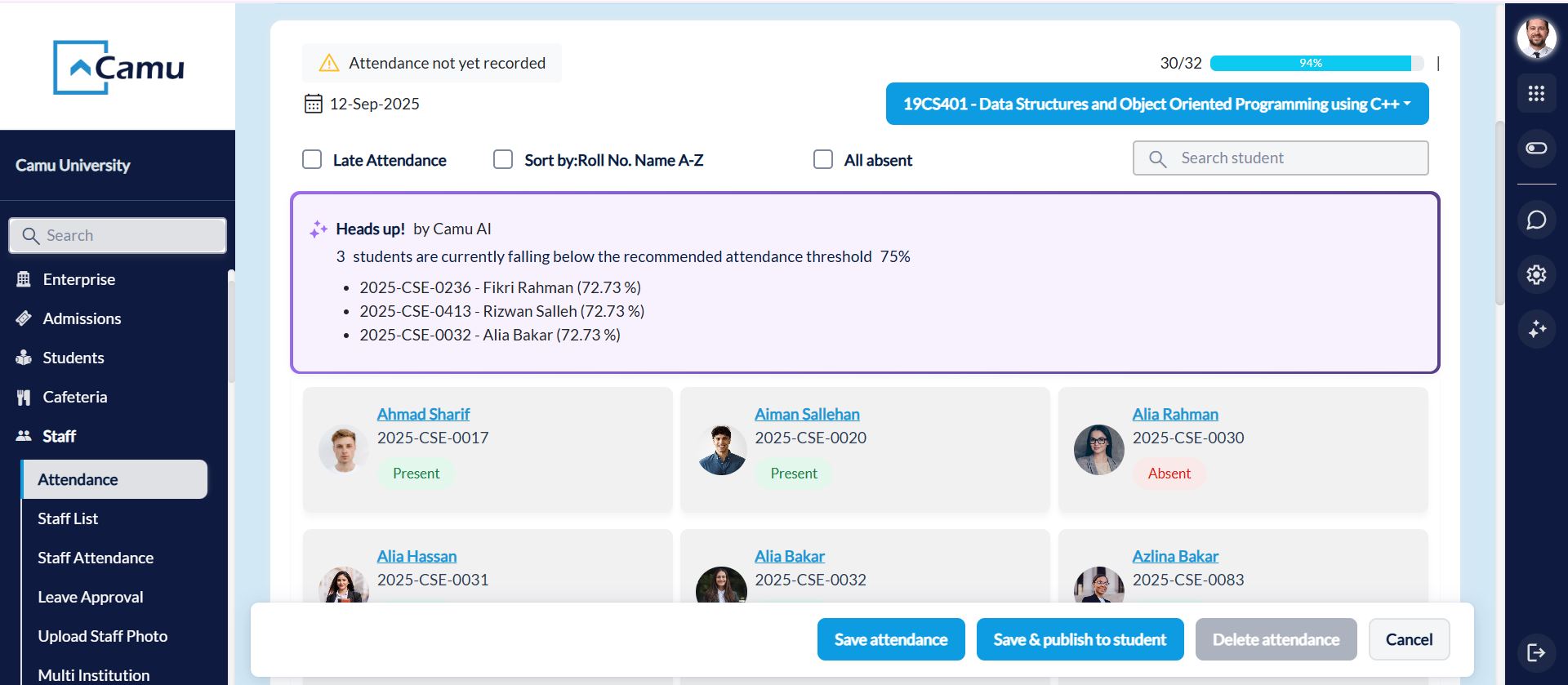Click Save attendance button
The width and height of the screenshot is (1568, 685).
pos(890,639)
